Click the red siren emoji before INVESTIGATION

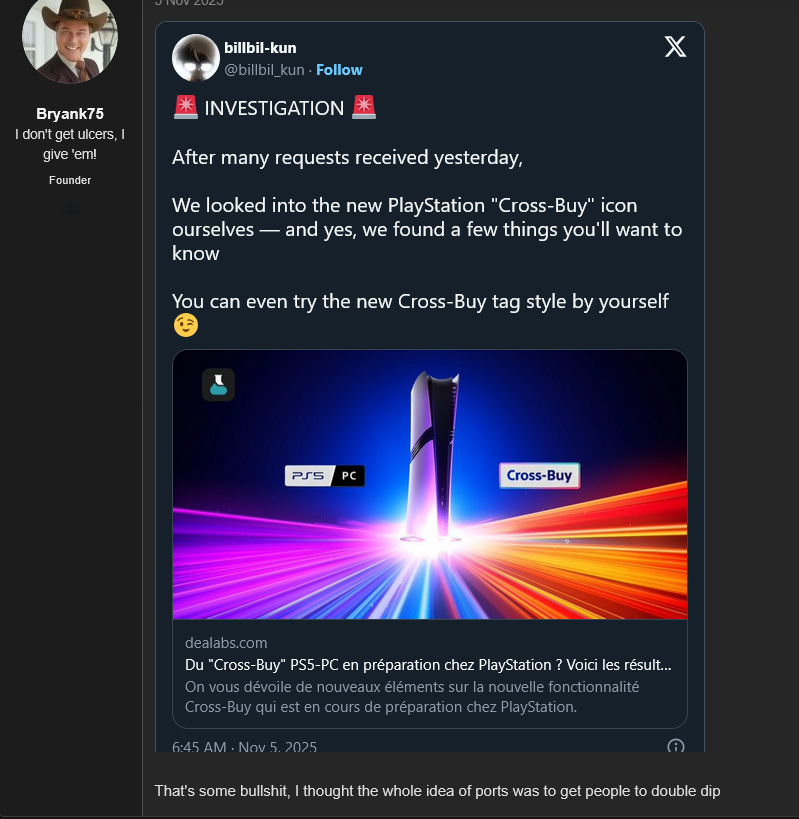pos(185,108)
